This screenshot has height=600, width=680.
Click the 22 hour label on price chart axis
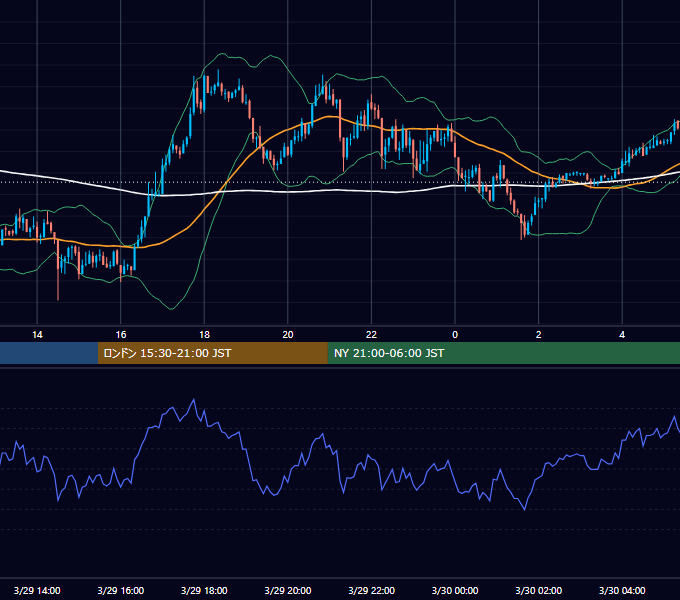[x=371, y=335]
